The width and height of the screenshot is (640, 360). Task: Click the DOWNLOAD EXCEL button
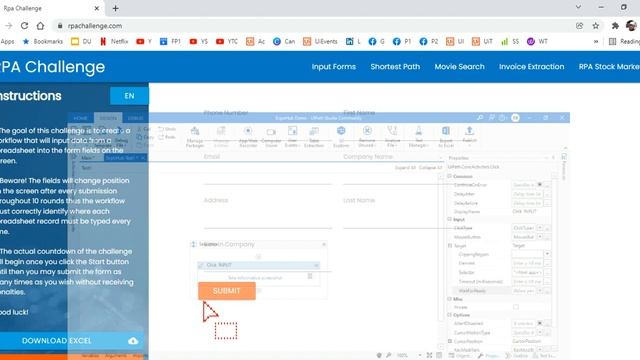point(73,341)
